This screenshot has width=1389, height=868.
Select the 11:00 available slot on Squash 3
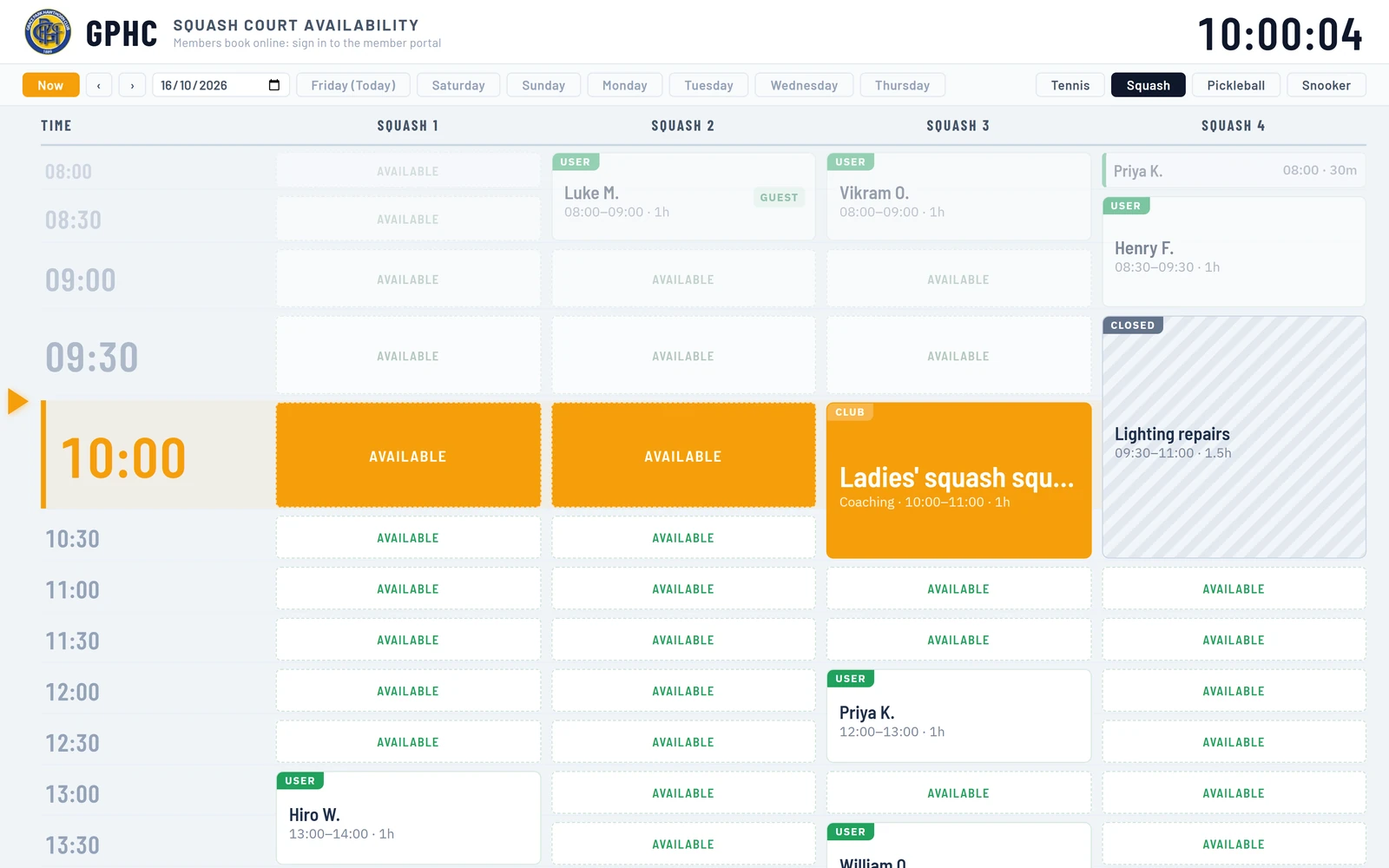pyautogui.click(x=958, y=589)
